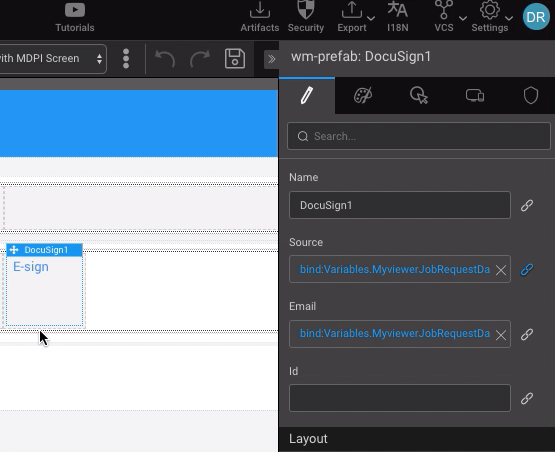Switch to the Device responsive tab
Screen dimensions: 555x452
click(x=475, y=95)
